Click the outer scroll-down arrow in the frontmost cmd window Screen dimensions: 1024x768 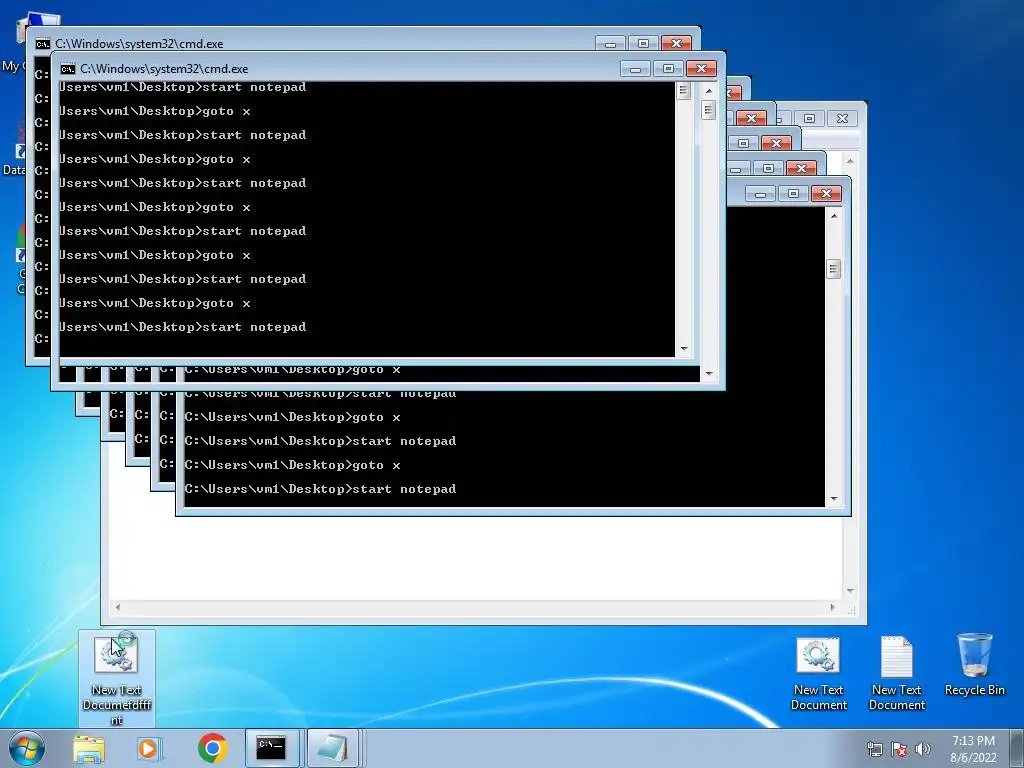709,374
